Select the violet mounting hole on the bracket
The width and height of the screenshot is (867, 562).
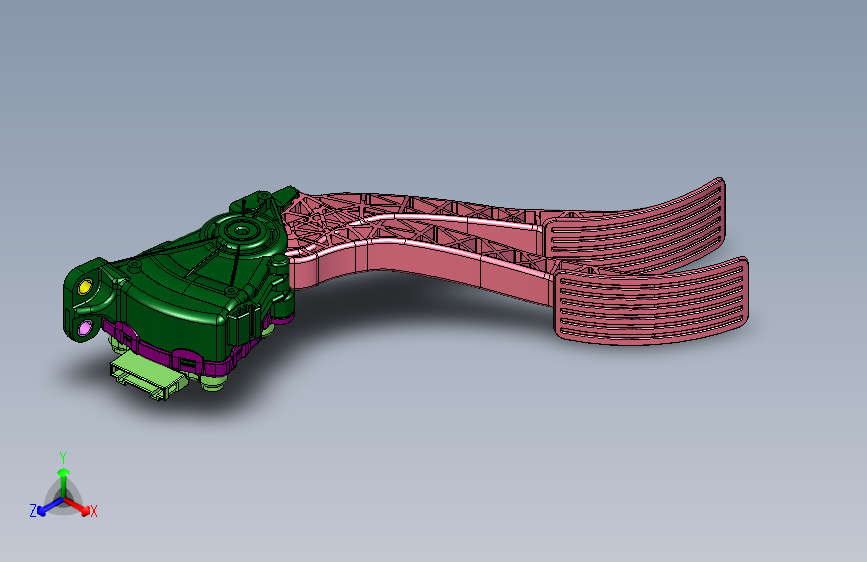[84, 328]
